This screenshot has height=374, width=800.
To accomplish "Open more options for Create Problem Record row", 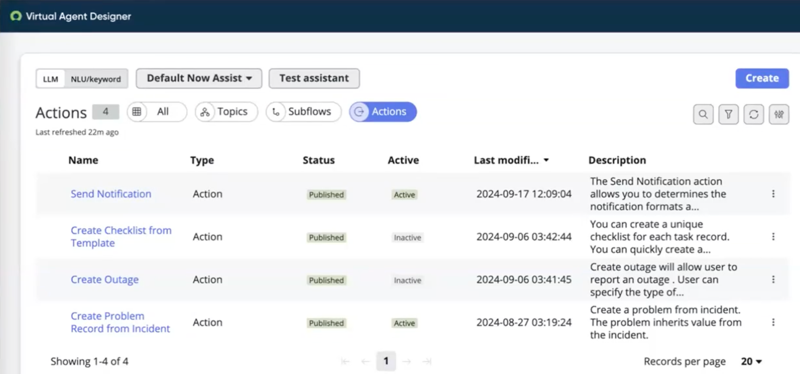I will 773,322.
